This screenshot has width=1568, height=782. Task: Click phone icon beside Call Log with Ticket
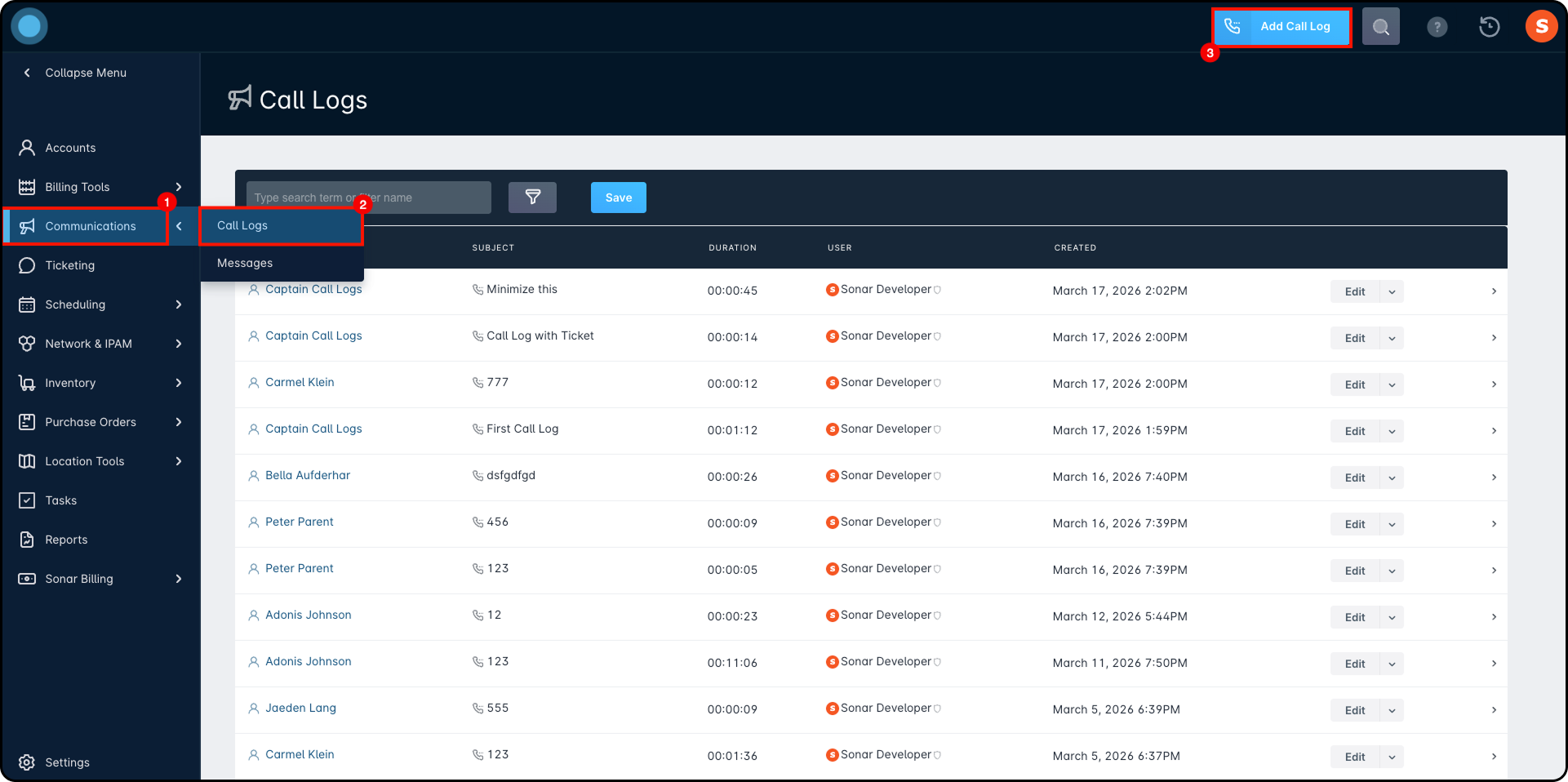pos(478,336)
